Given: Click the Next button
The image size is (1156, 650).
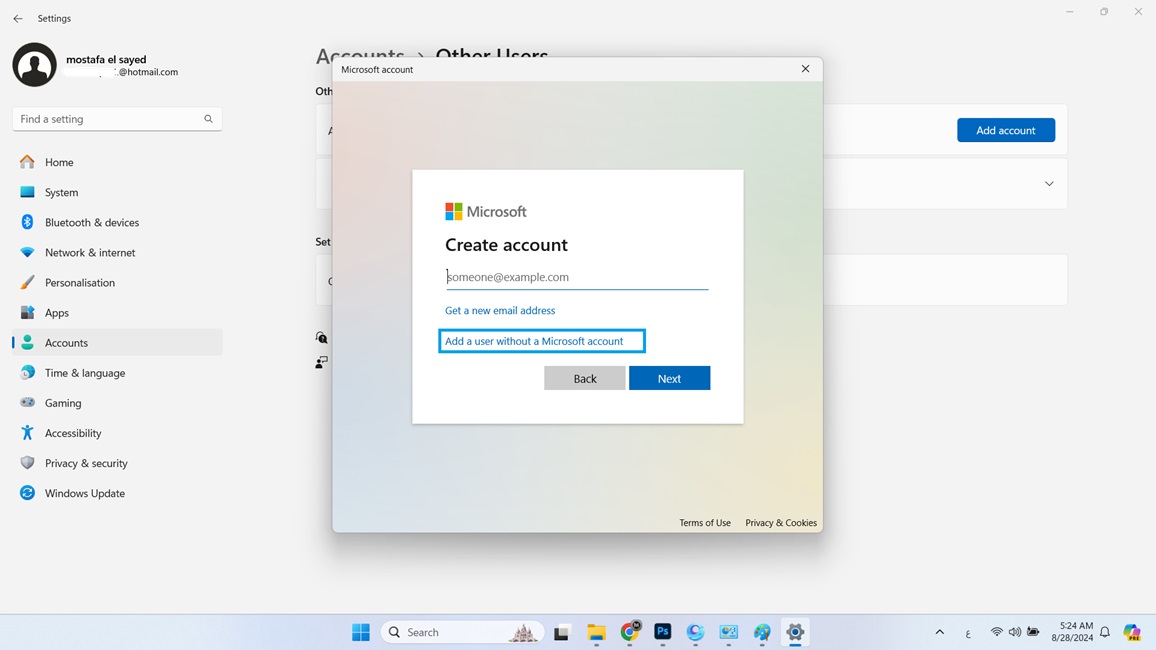Looking at the screenshot, I should click(669, 378).
